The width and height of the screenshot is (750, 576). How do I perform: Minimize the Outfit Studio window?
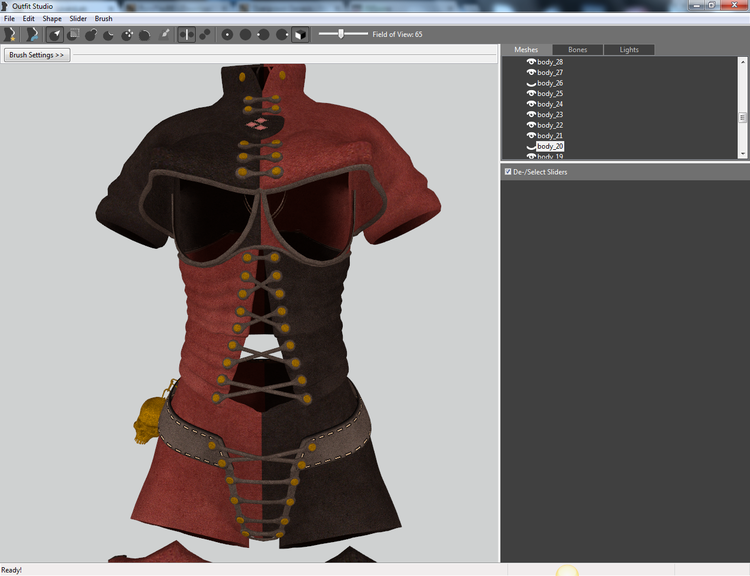point(696,5)
